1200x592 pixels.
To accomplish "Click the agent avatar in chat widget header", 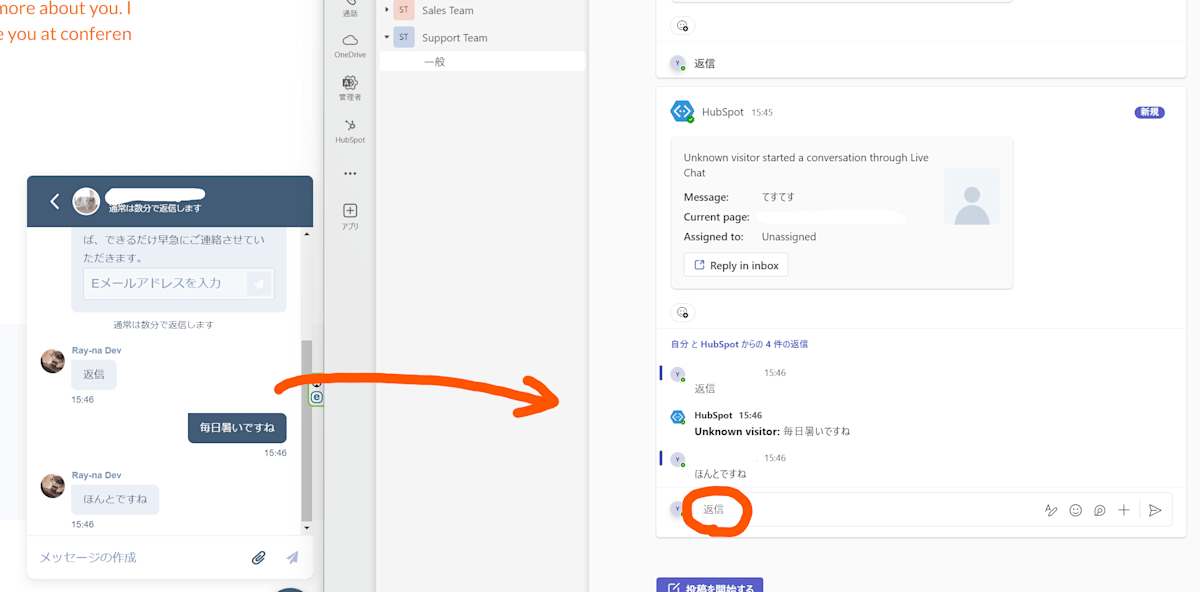I will coord(86,201).
